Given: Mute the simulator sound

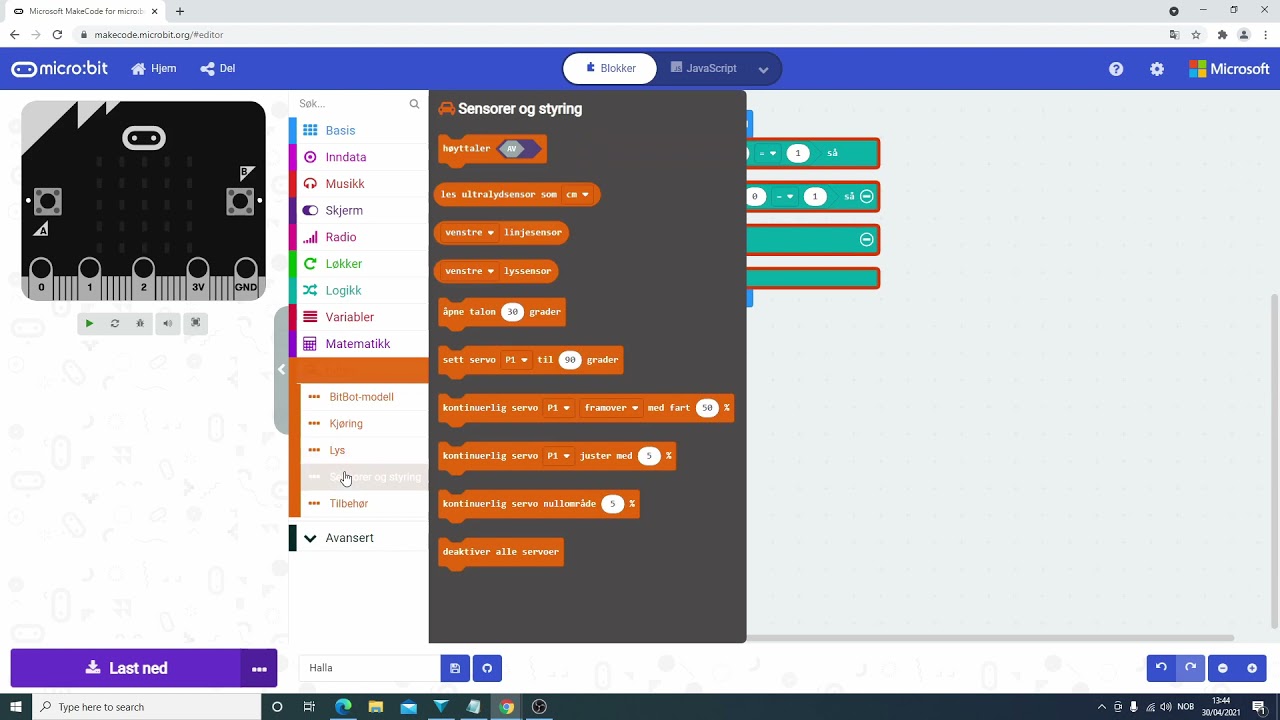Looking at the screenshot, I should (x=167, y=323).
